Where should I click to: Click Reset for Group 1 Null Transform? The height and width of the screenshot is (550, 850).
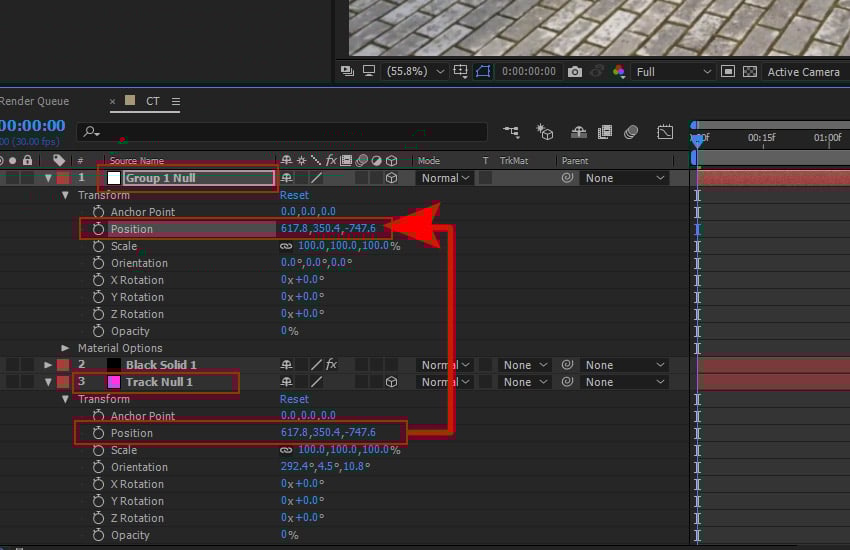[x=294, y=195]
